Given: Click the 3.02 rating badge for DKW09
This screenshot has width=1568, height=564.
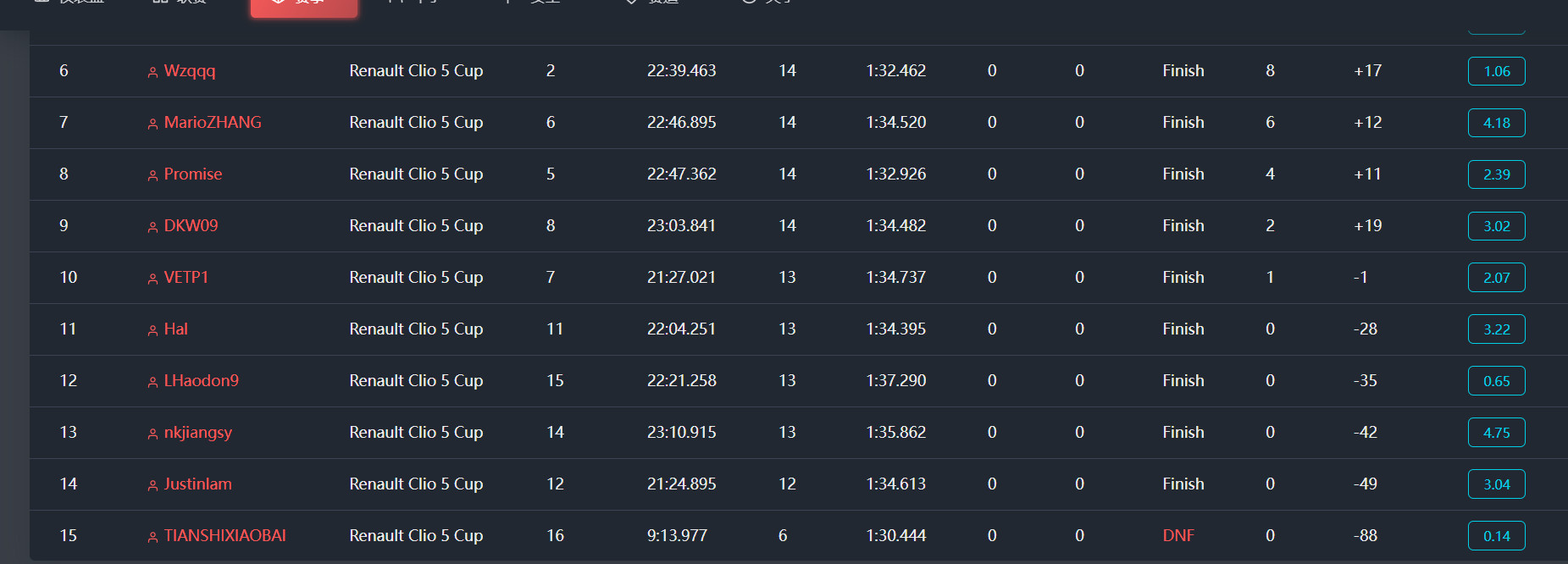Looking at the screenshot, I should tap(1496, 226).
